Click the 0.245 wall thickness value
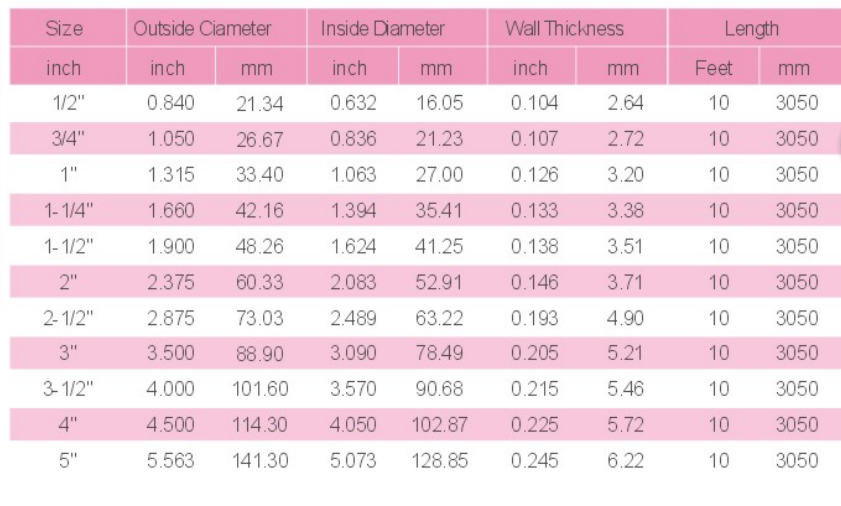841x506 pixels. click(x=535, y=461)
